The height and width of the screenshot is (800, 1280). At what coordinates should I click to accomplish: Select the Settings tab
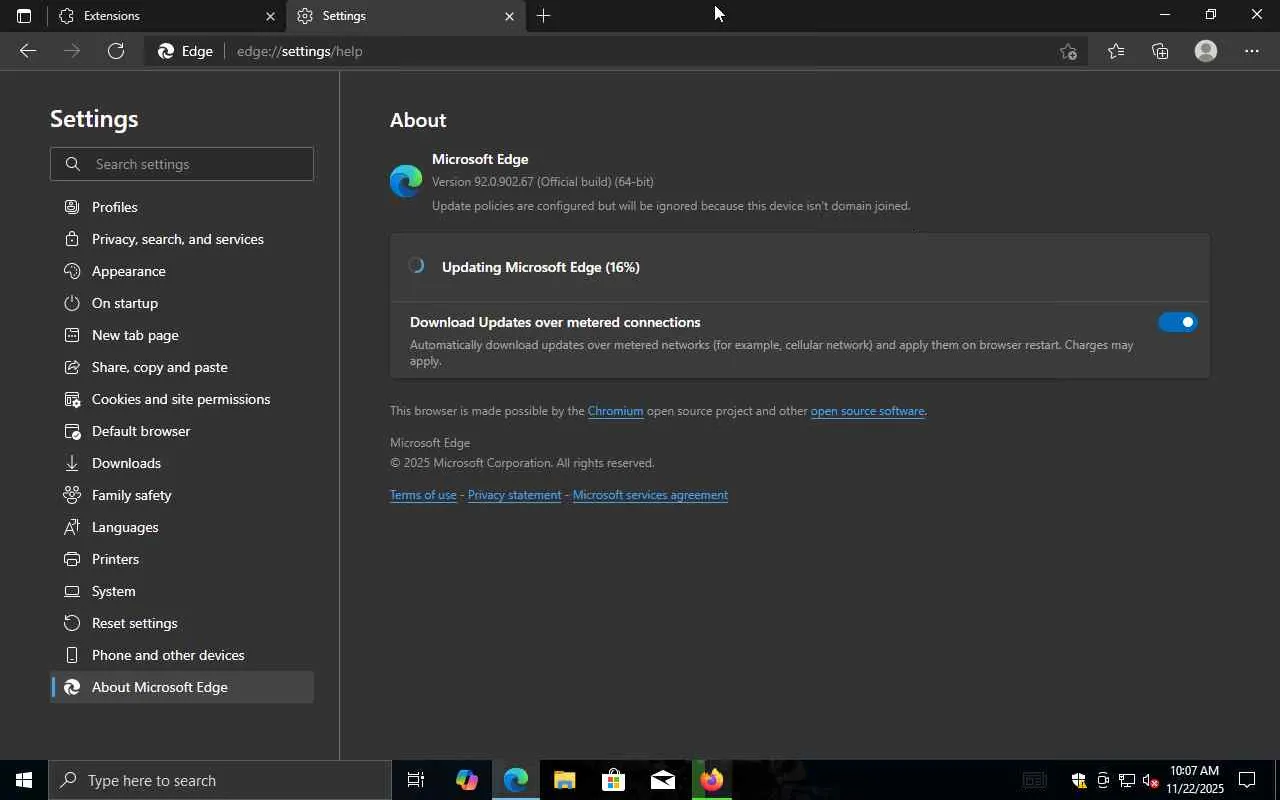406,16
